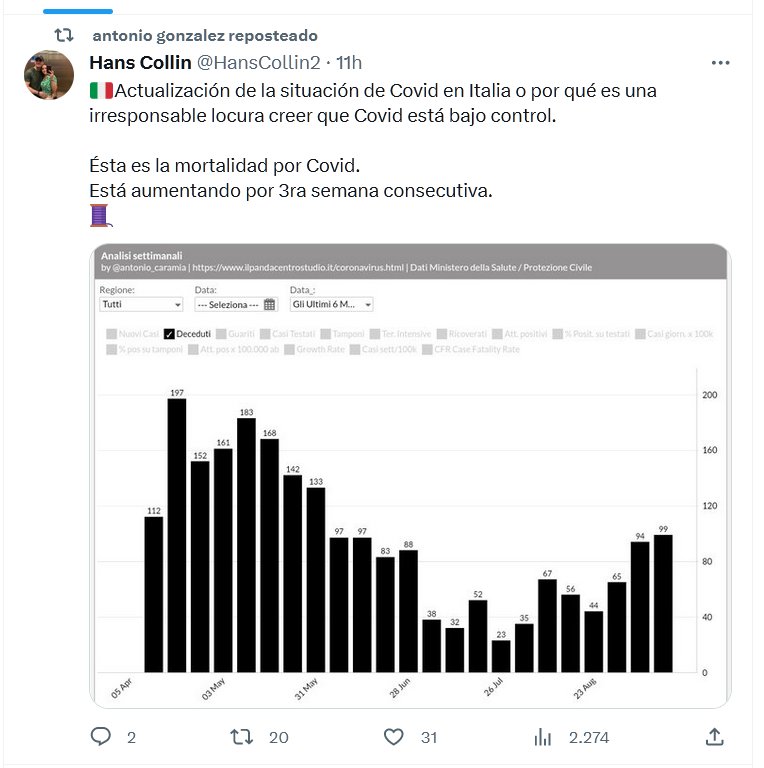This screenshot has width=764, height=768.
Task: Open the 'Gli Ultimi 6 M...' dropdown
Action: 332,304
